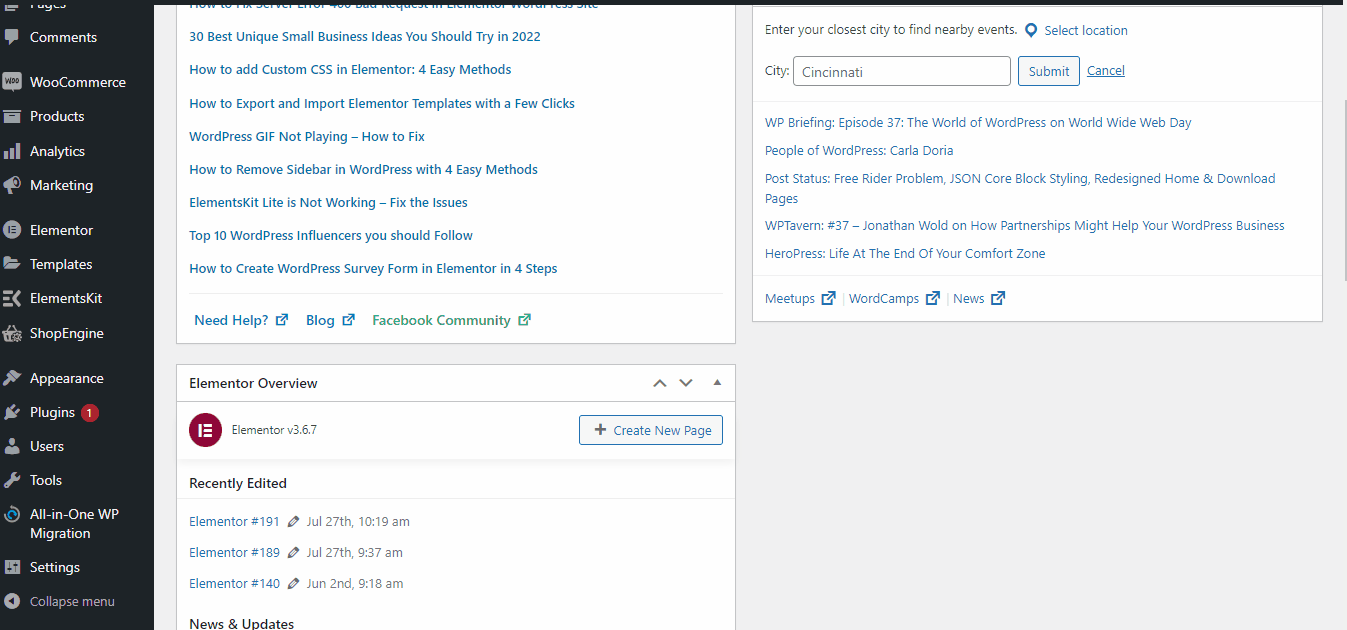1347x630 pixels.
Task: Click the Collapse menu arrow icon
Action: (x=12, y=601)
